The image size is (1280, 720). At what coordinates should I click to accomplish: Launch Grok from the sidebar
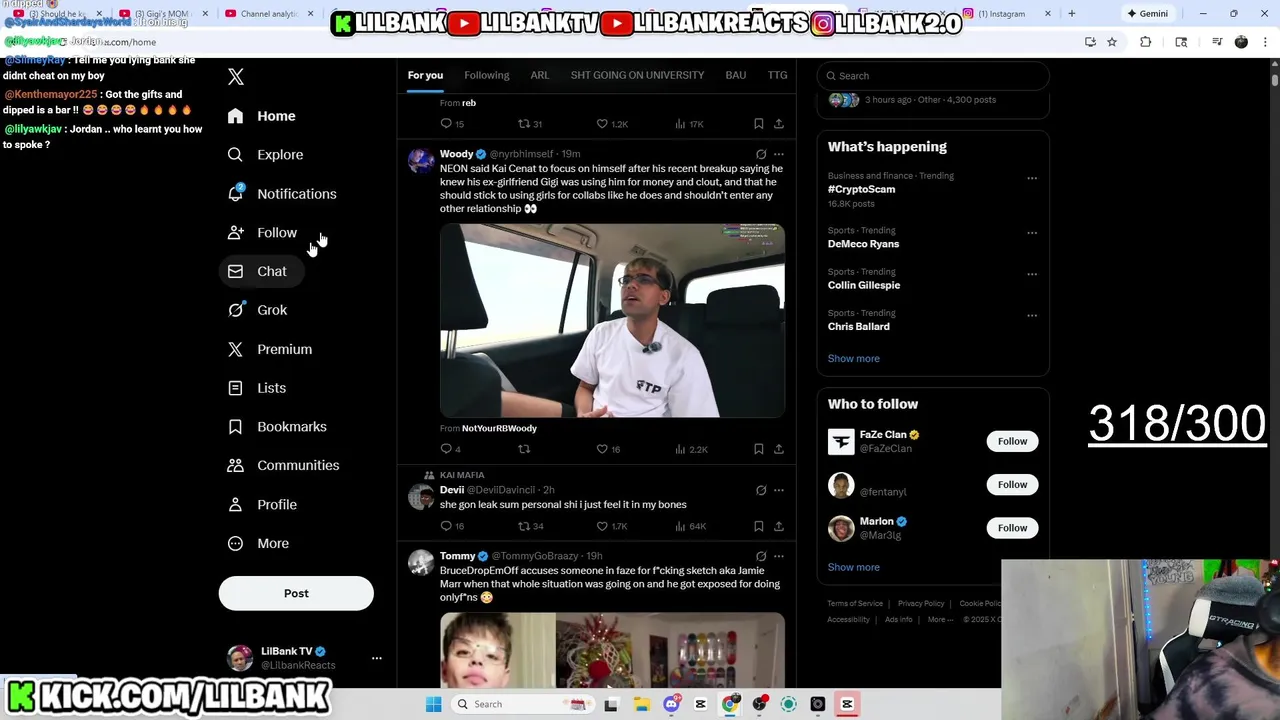click(258, 310)
